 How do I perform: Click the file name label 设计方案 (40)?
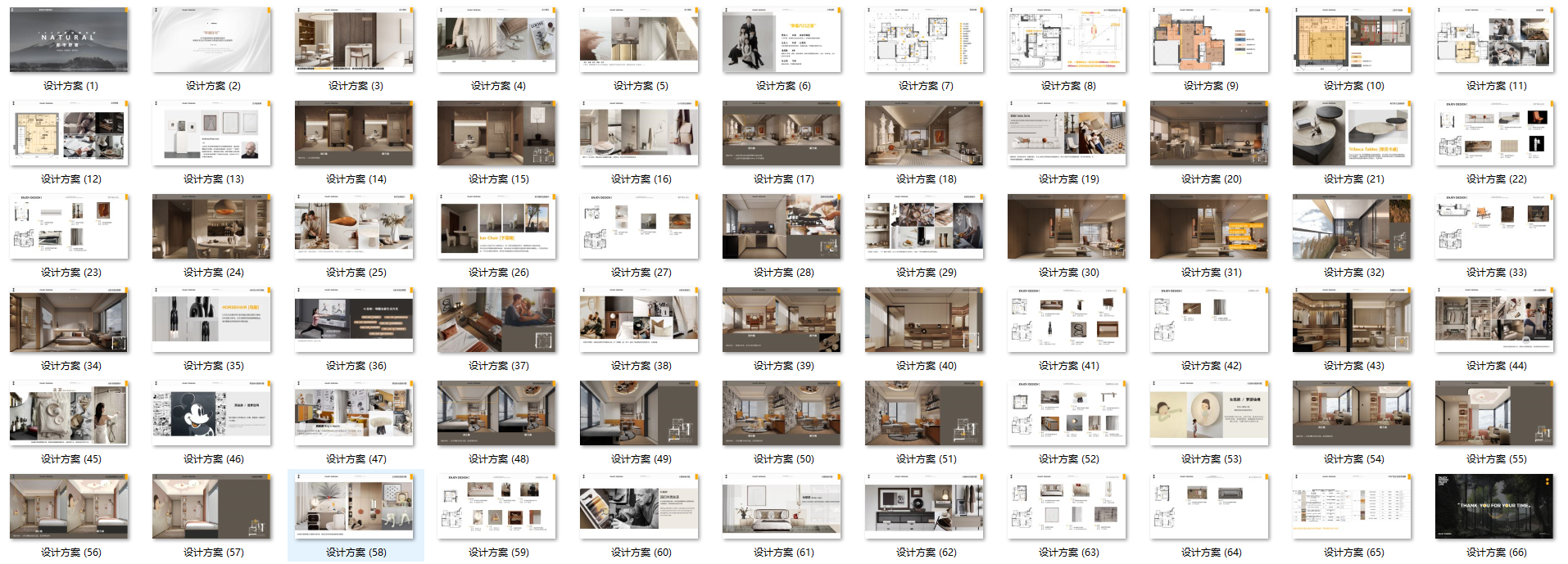click(926, 366)
